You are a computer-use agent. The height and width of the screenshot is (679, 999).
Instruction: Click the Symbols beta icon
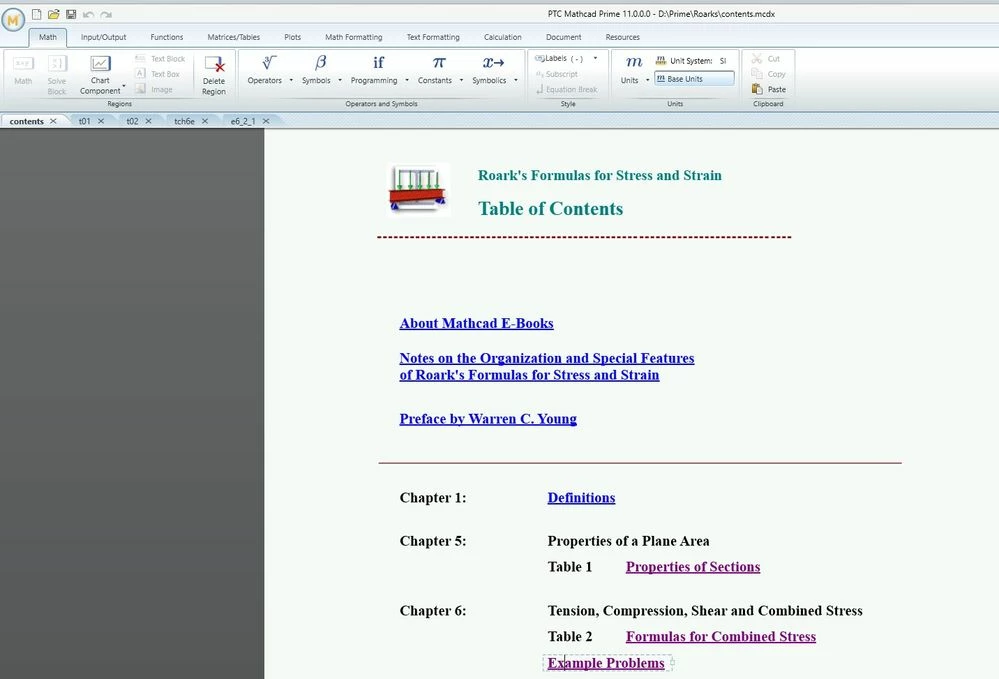click(320, 62)
